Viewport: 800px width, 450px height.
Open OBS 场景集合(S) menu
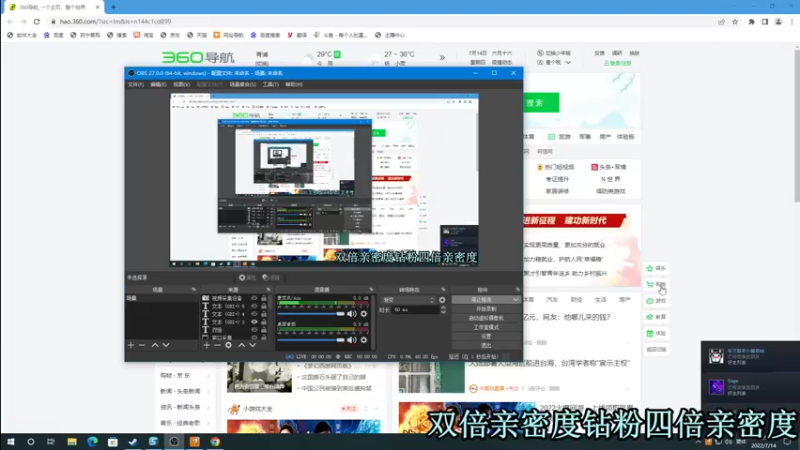point(242,85)
